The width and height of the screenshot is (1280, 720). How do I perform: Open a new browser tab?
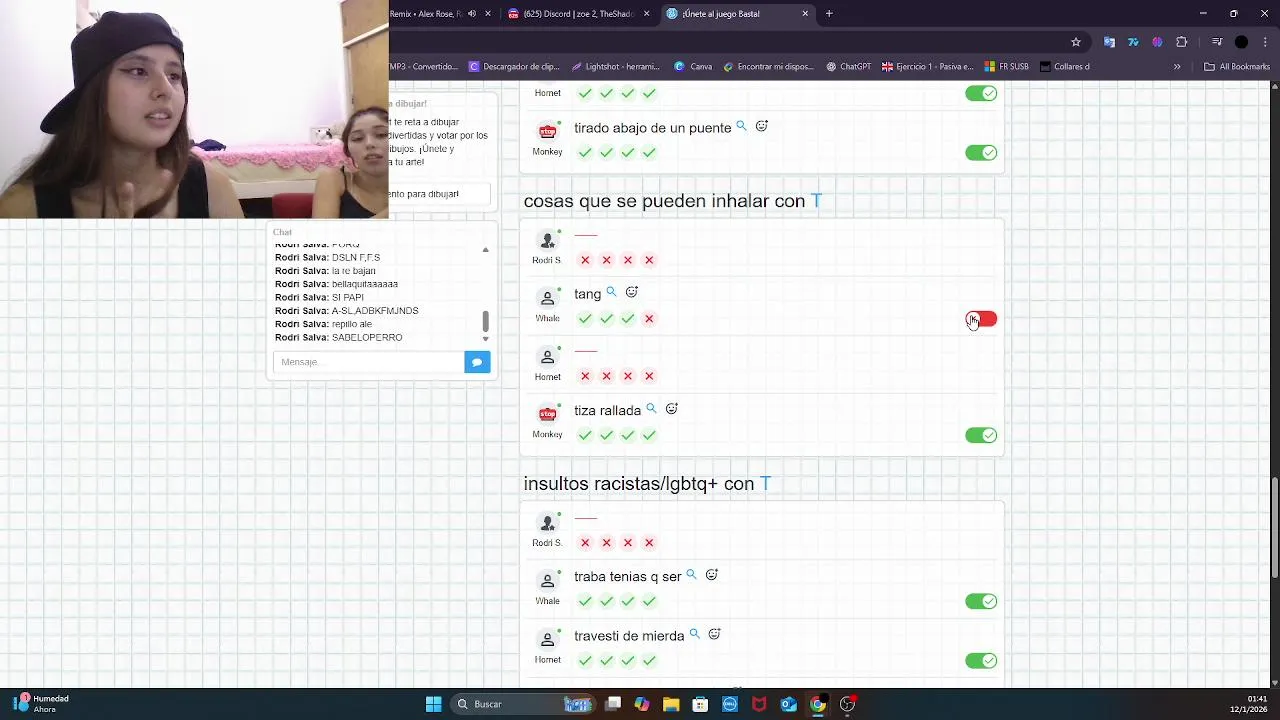[829, 14]
